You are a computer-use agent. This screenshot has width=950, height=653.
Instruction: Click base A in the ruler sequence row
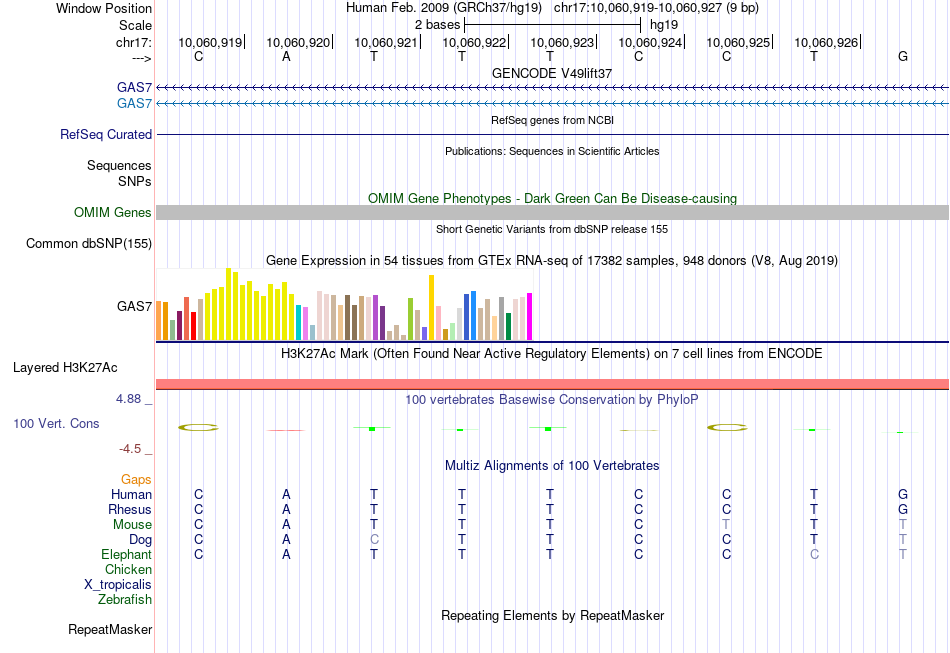(286, 56)
